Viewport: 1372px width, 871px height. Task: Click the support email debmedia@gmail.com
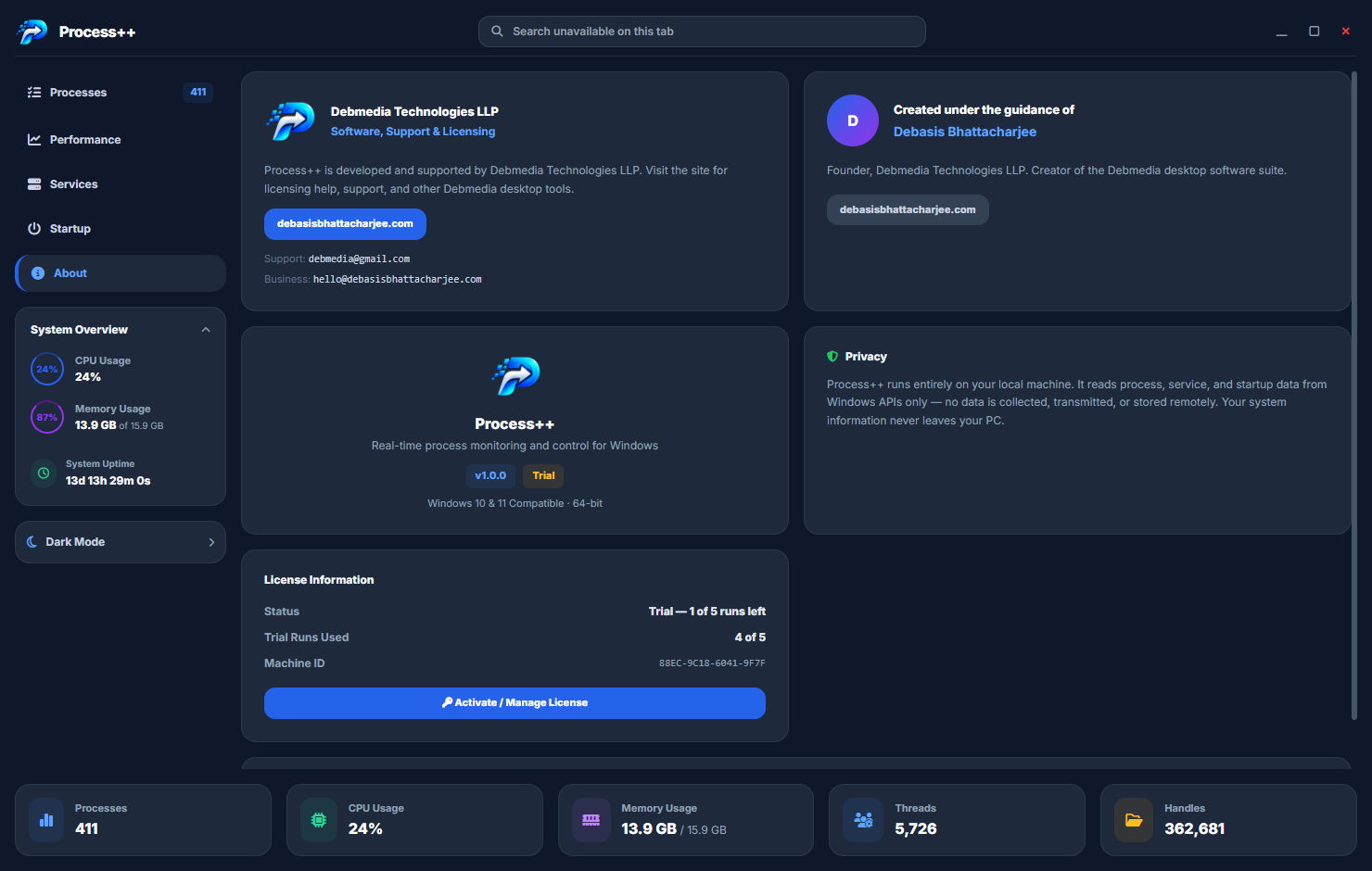click(359, 259)
